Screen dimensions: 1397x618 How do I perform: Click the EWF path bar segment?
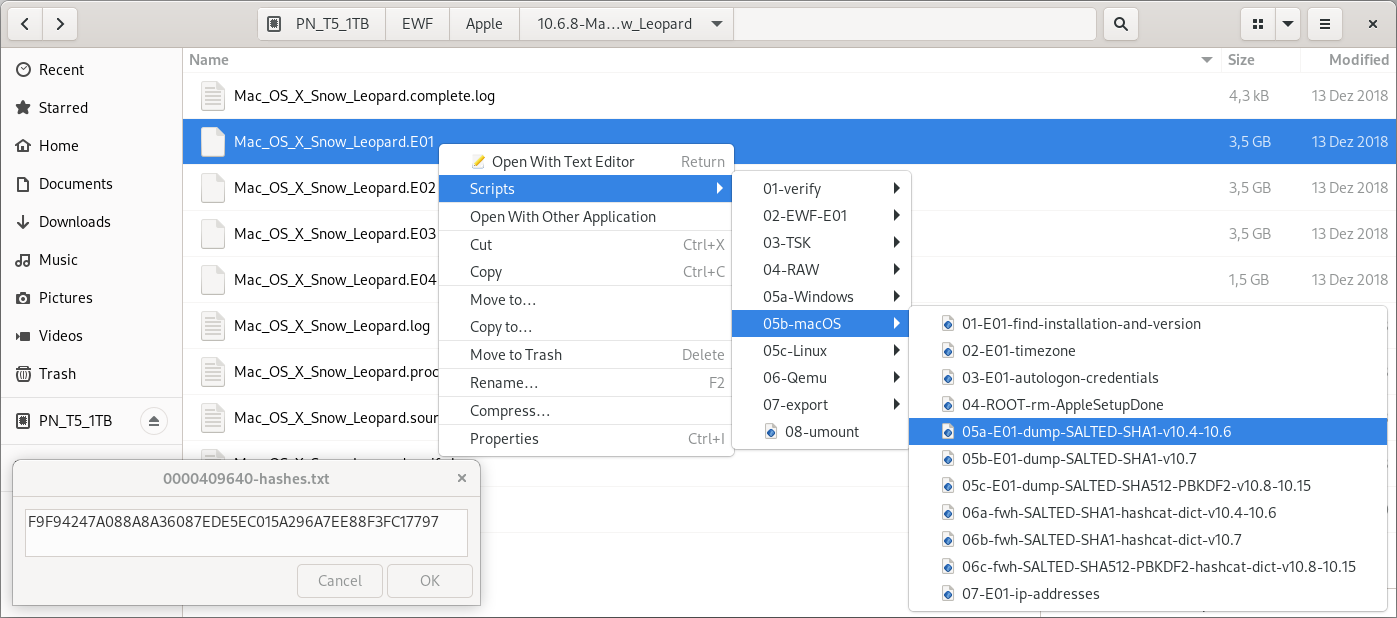pos(417,24)
